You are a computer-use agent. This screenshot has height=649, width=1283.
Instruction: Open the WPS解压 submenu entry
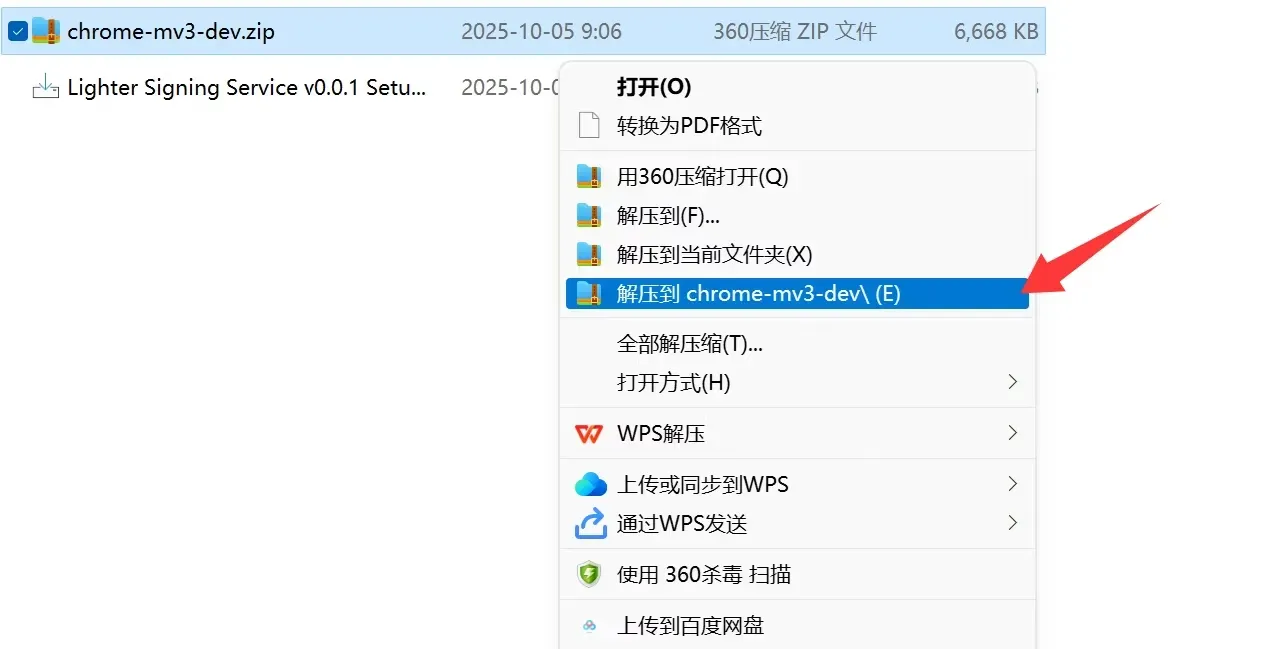click(x=797, y=434)
